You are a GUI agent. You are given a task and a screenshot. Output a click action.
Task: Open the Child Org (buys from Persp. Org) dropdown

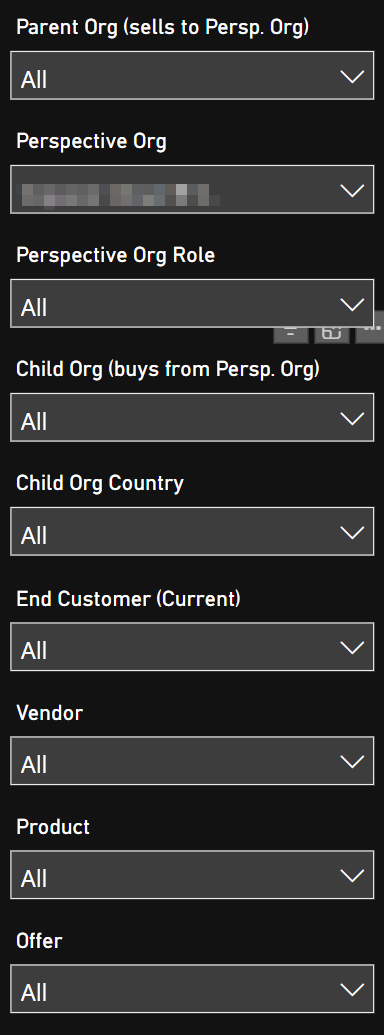(192, 418)
